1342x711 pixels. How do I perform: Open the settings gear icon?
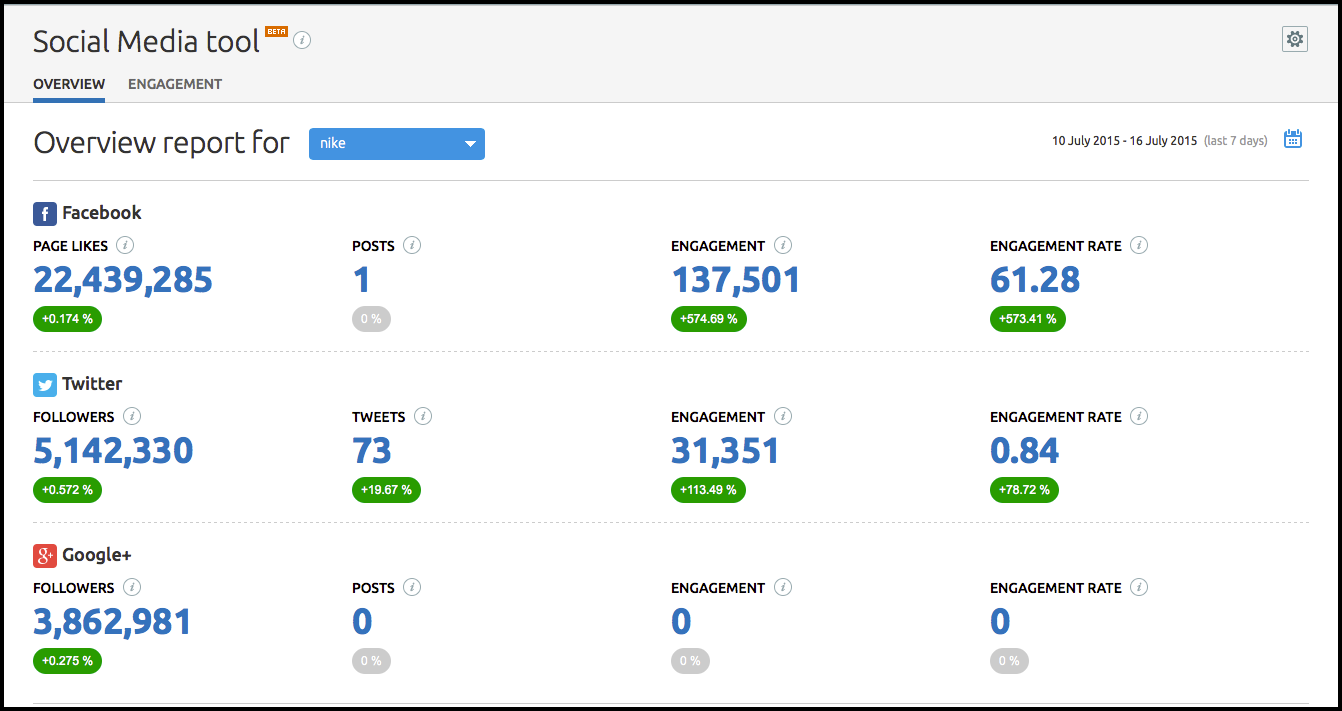[x=1294, y=39]
